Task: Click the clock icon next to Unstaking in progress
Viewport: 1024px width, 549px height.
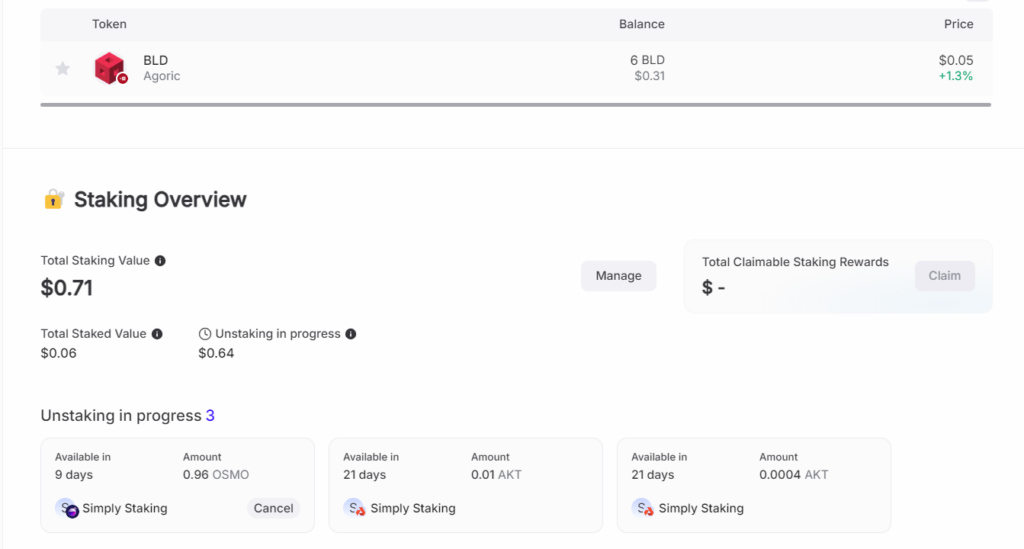Action: 205,334
